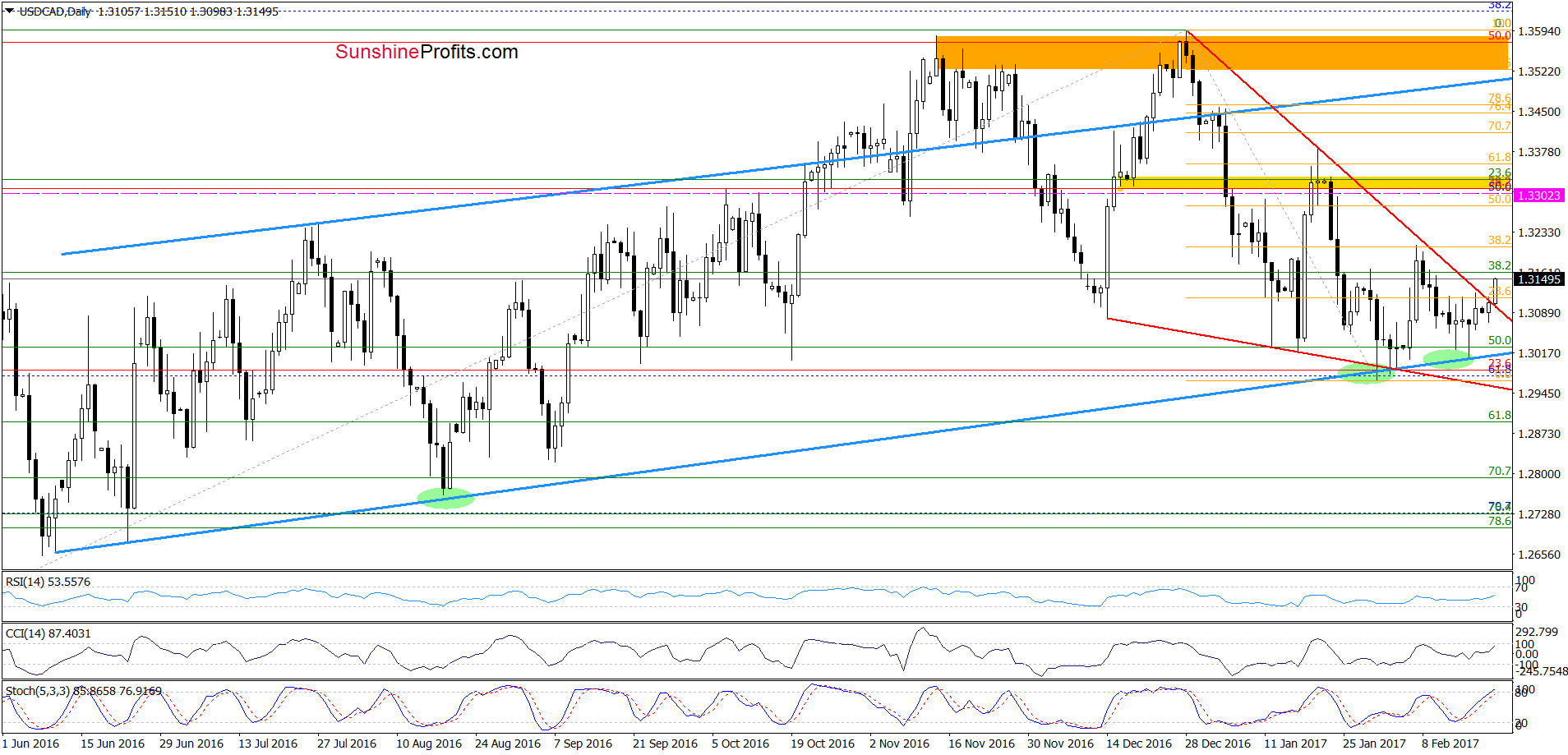Click the 25 Jan 2017 date label
This screenshot has height=755, width=1568.
[x=1374, y=743]
